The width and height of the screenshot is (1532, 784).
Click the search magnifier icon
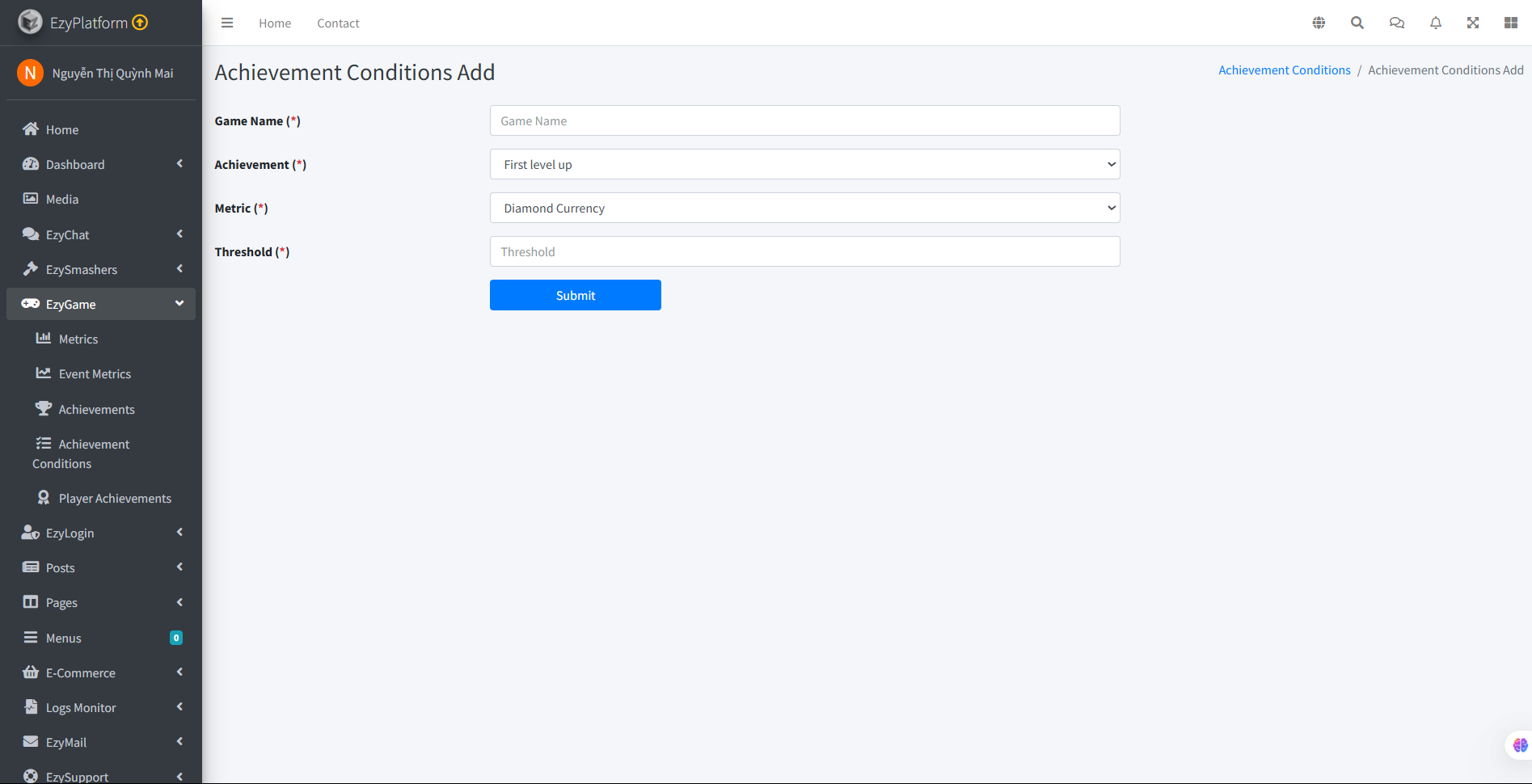point(1357,23)
